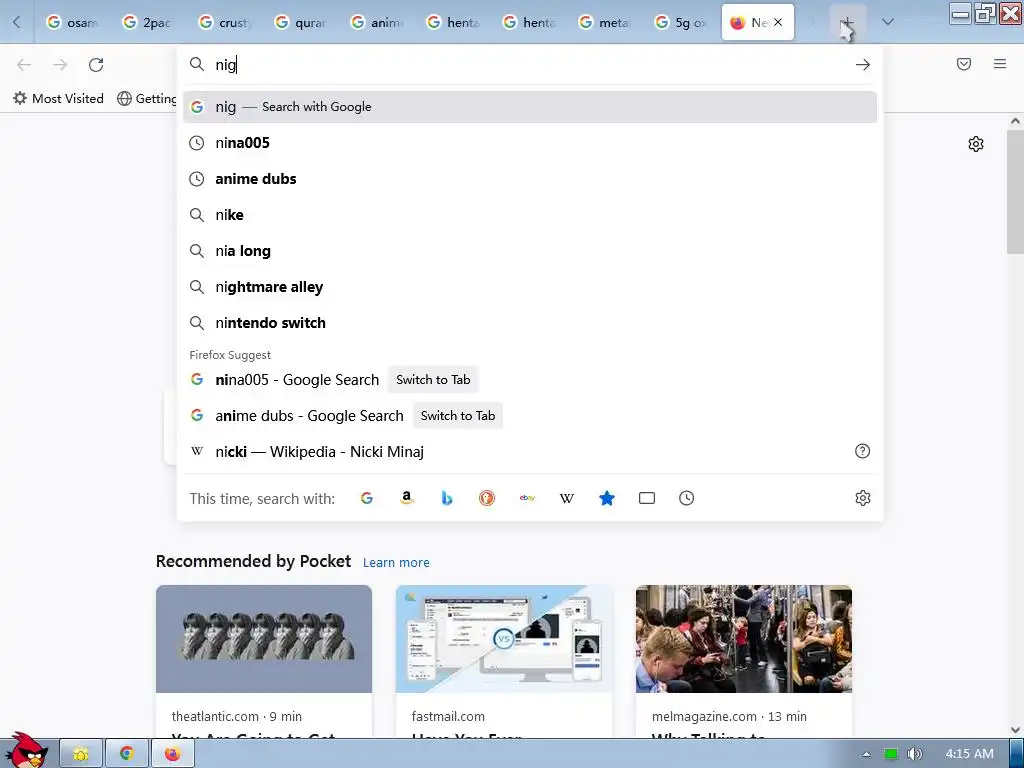Open the Firefox application menu
The image size is (1024, 768).
tap(1000, 64)
